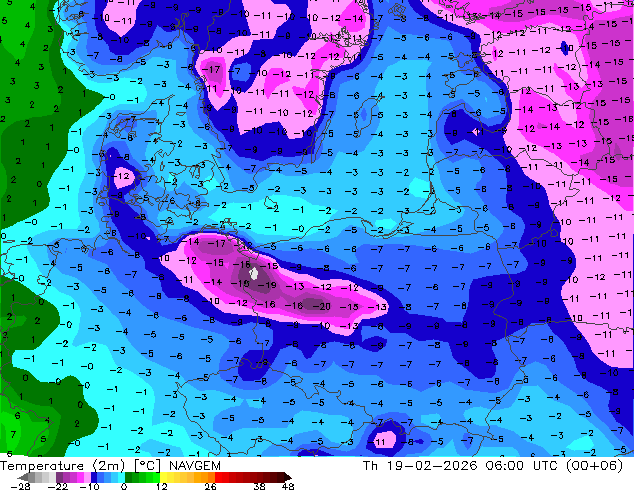634x490 pixels.
Task: Click the '7' value in bright green area
Action: [13, 435]
